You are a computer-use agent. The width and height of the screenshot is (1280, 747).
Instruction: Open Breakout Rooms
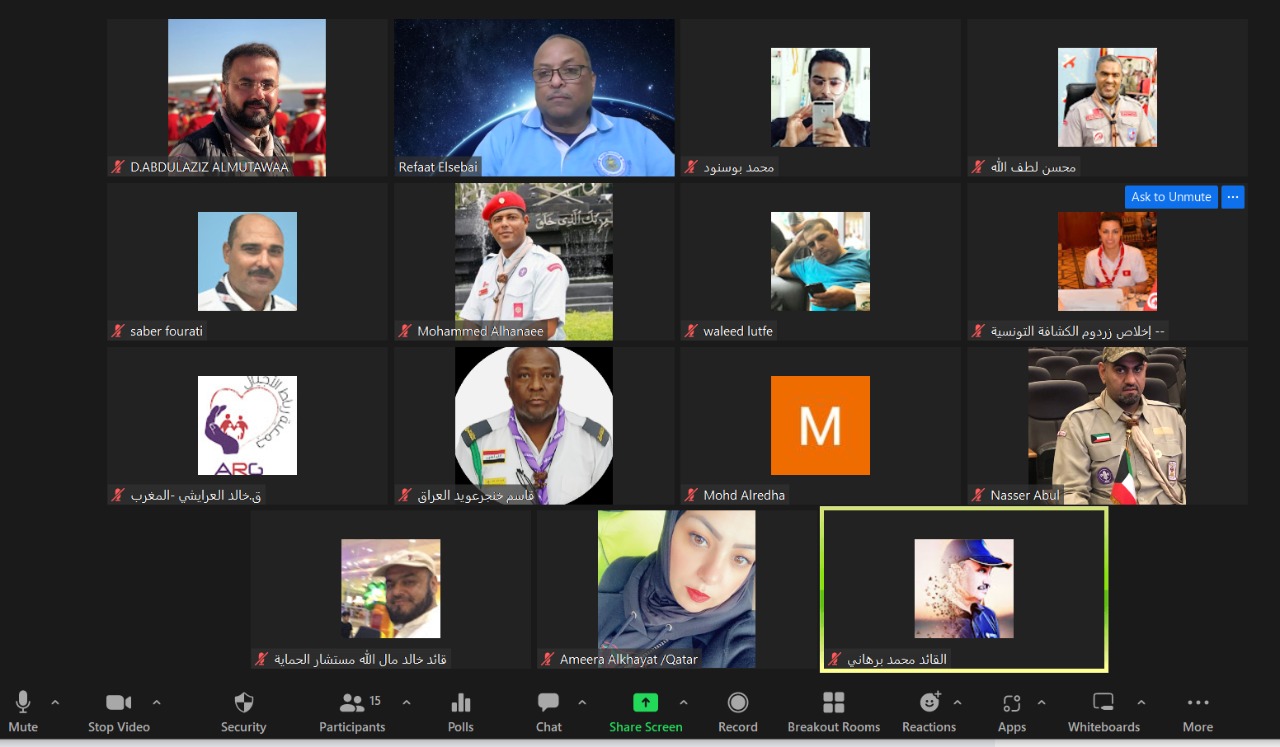click(833, 703)
